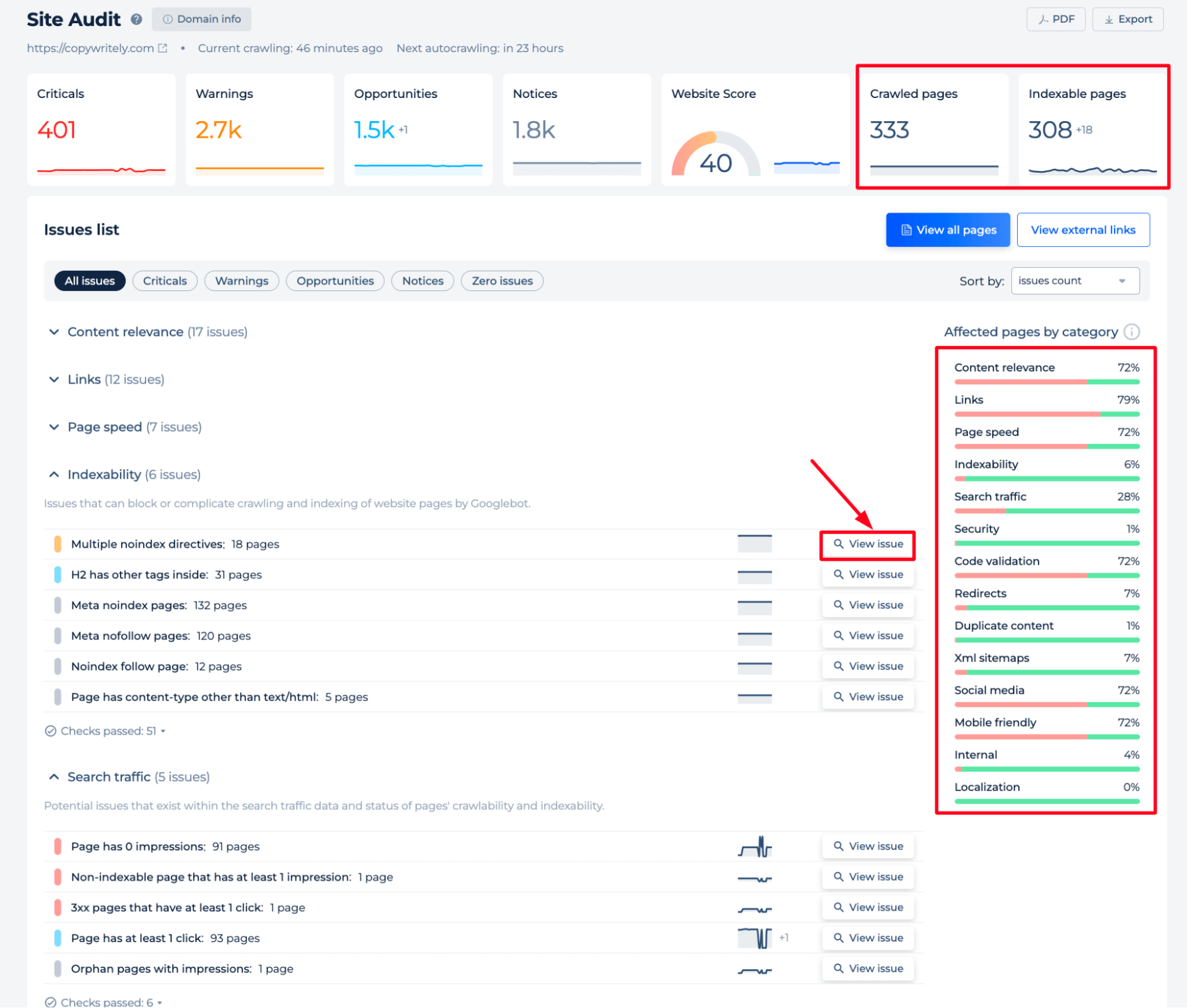
Task: Click the Notices 1.8k card
Action: point(577,130)
